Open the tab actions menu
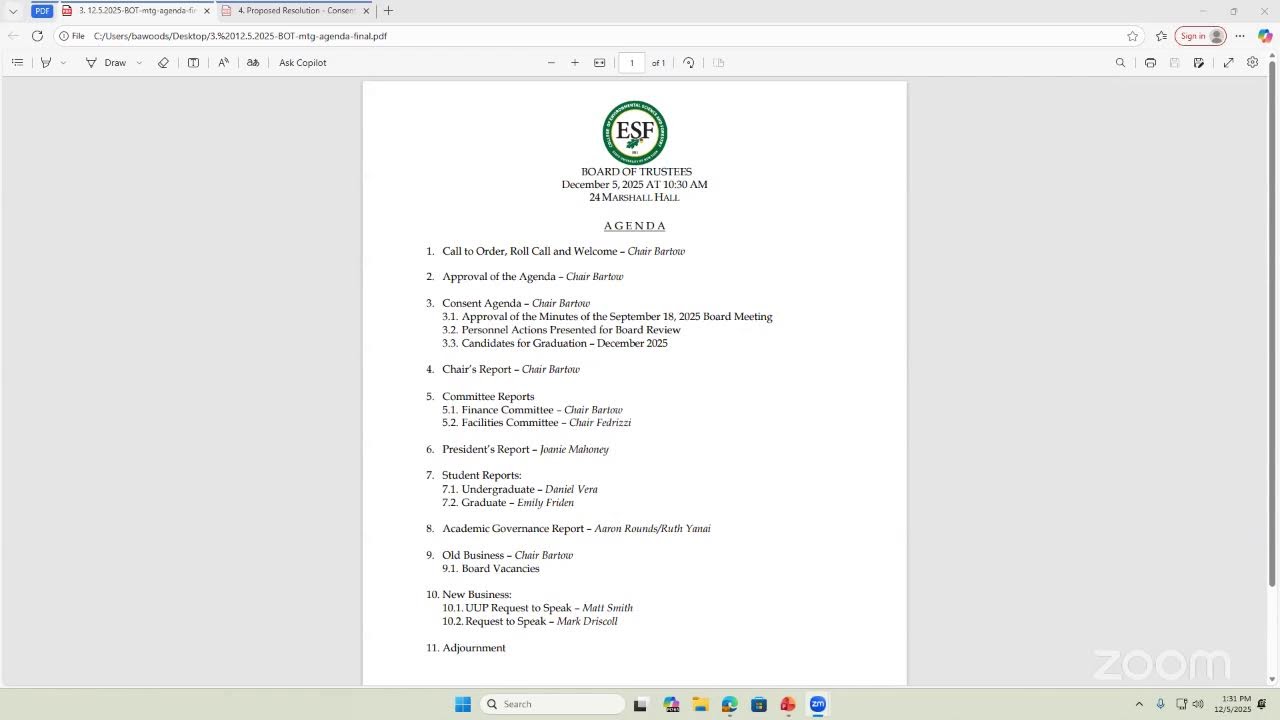The height and width of the screenshot is (720, 1280). pos(13,11)
